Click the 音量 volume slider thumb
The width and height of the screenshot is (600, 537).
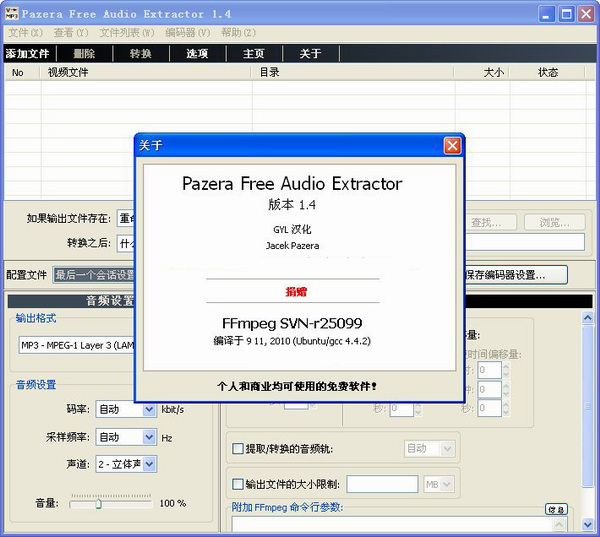pyautogui.click(x=98, y=504)
